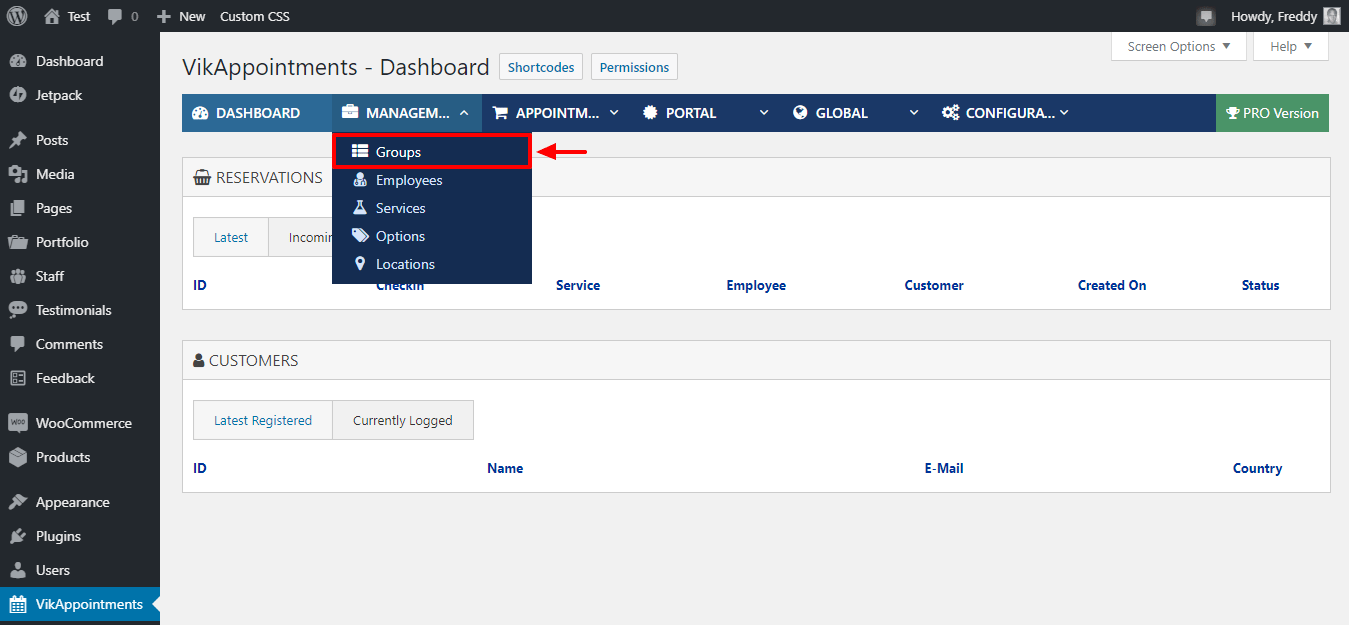Viewport: 1349px width, 625px height.
Task: Click the E-Mail column header
Action: 944,468
